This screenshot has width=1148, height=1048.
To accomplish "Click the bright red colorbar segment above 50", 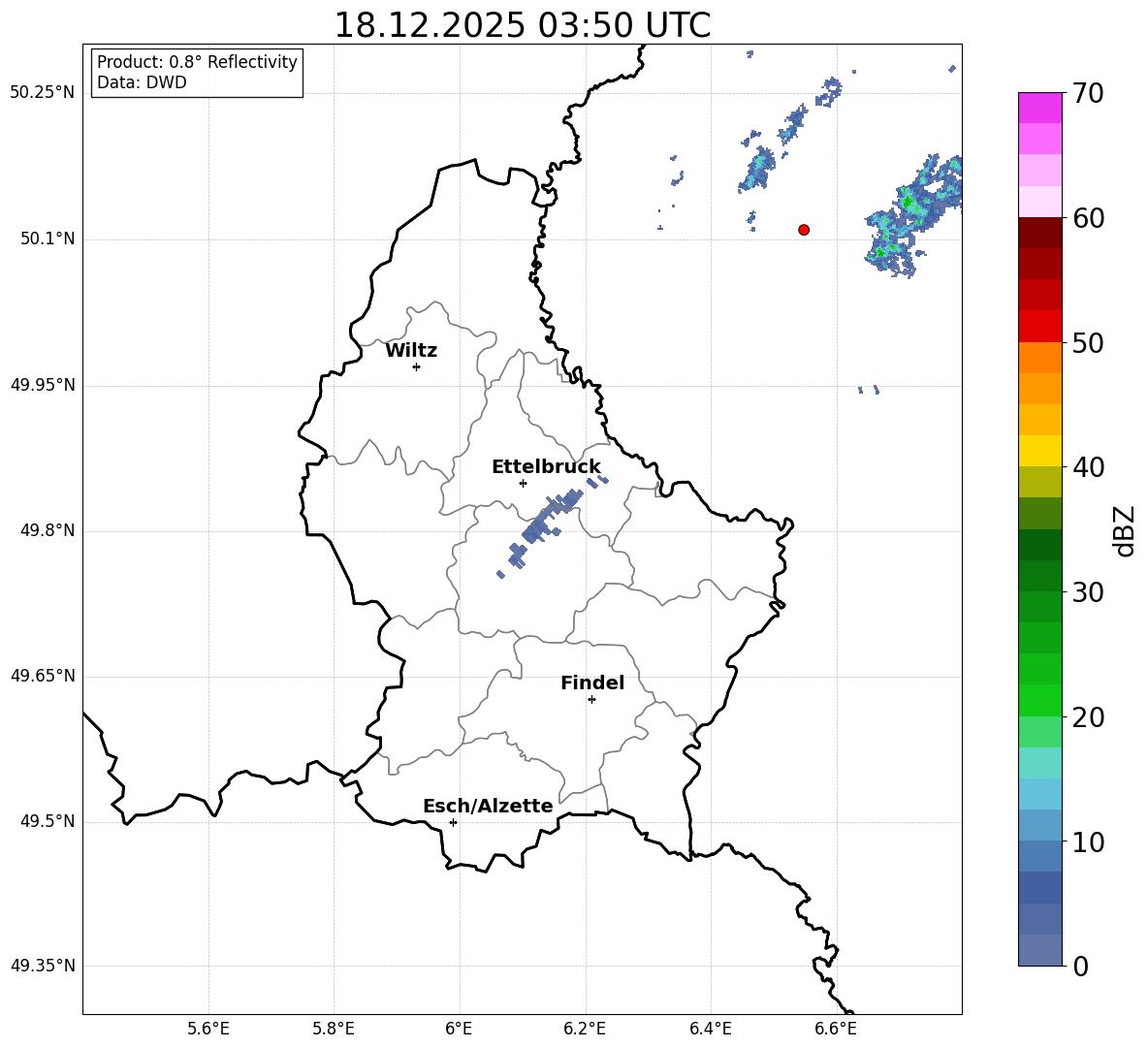I will [1039, 326].
